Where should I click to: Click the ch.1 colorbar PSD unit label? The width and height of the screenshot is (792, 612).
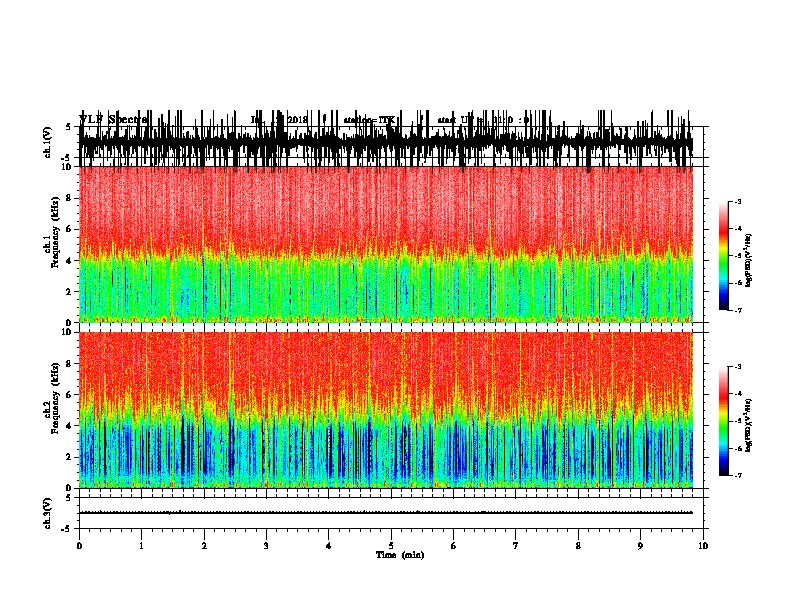pyautogui.click(x=749, y=261)
